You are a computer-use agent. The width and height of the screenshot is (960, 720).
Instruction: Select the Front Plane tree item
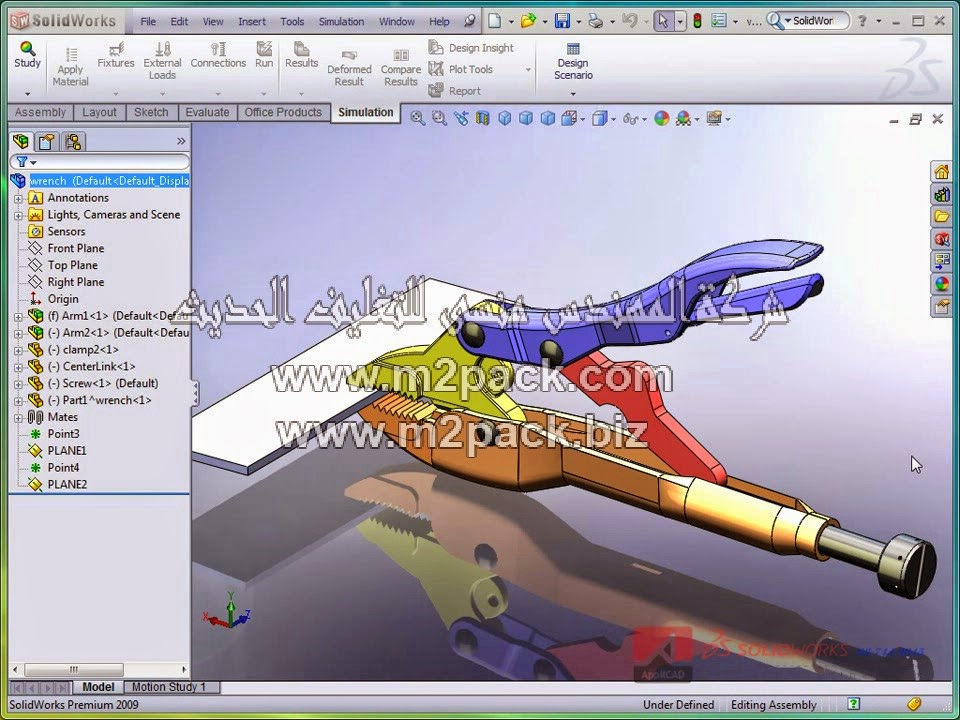coord(76,249)
